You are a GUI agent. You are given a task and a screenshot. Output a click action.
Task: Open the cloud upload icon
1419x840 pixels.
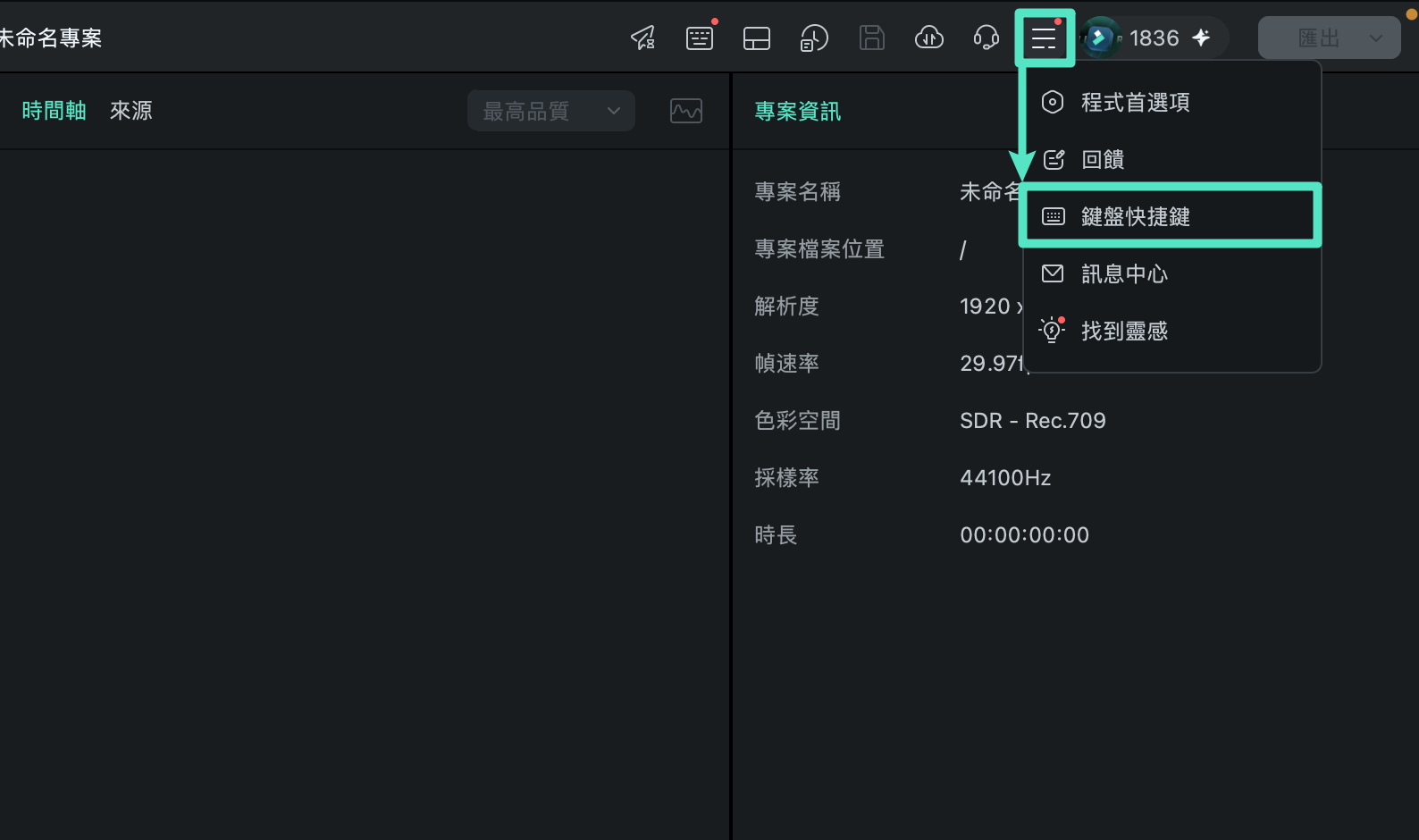click(929, 38)
